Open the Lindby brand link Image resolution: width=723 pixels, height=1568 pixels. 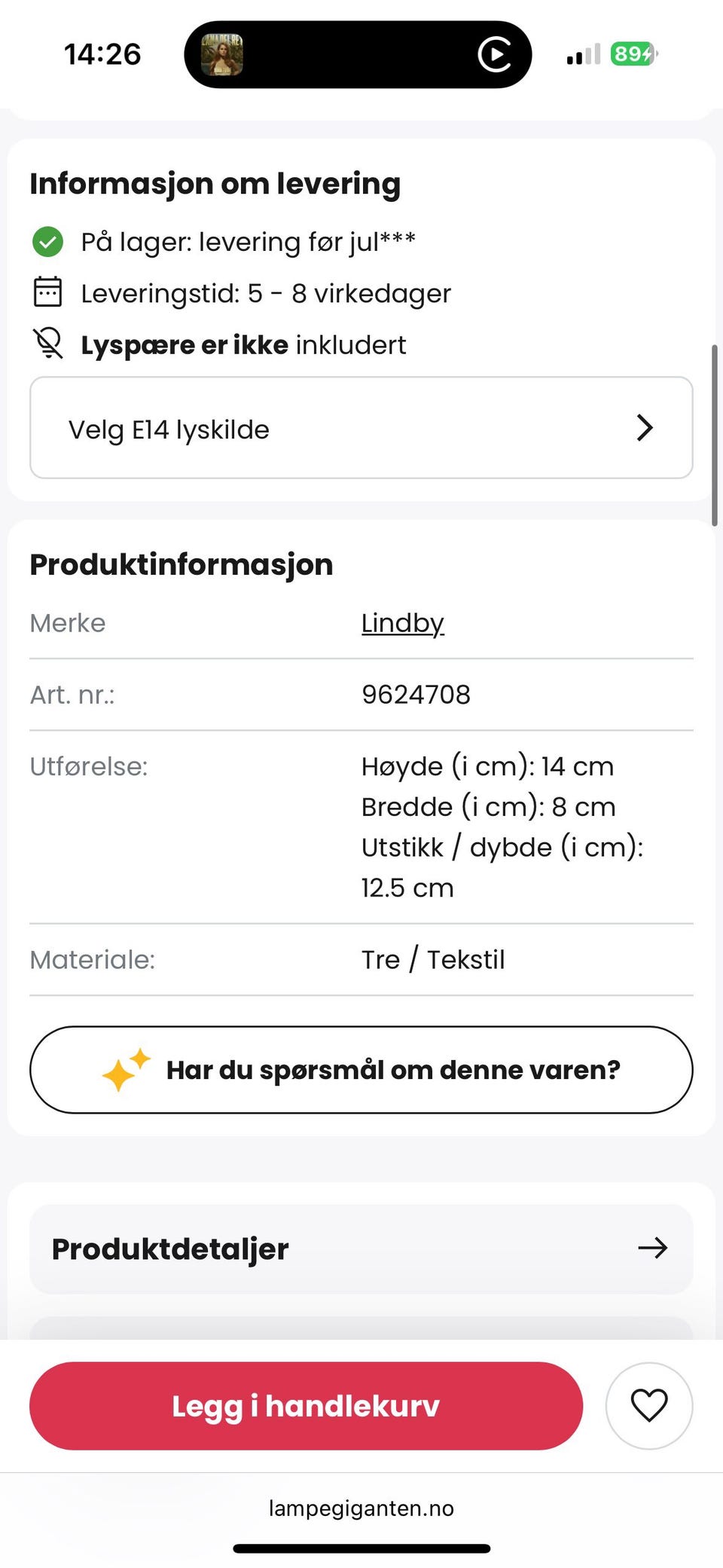coord(402,623)
